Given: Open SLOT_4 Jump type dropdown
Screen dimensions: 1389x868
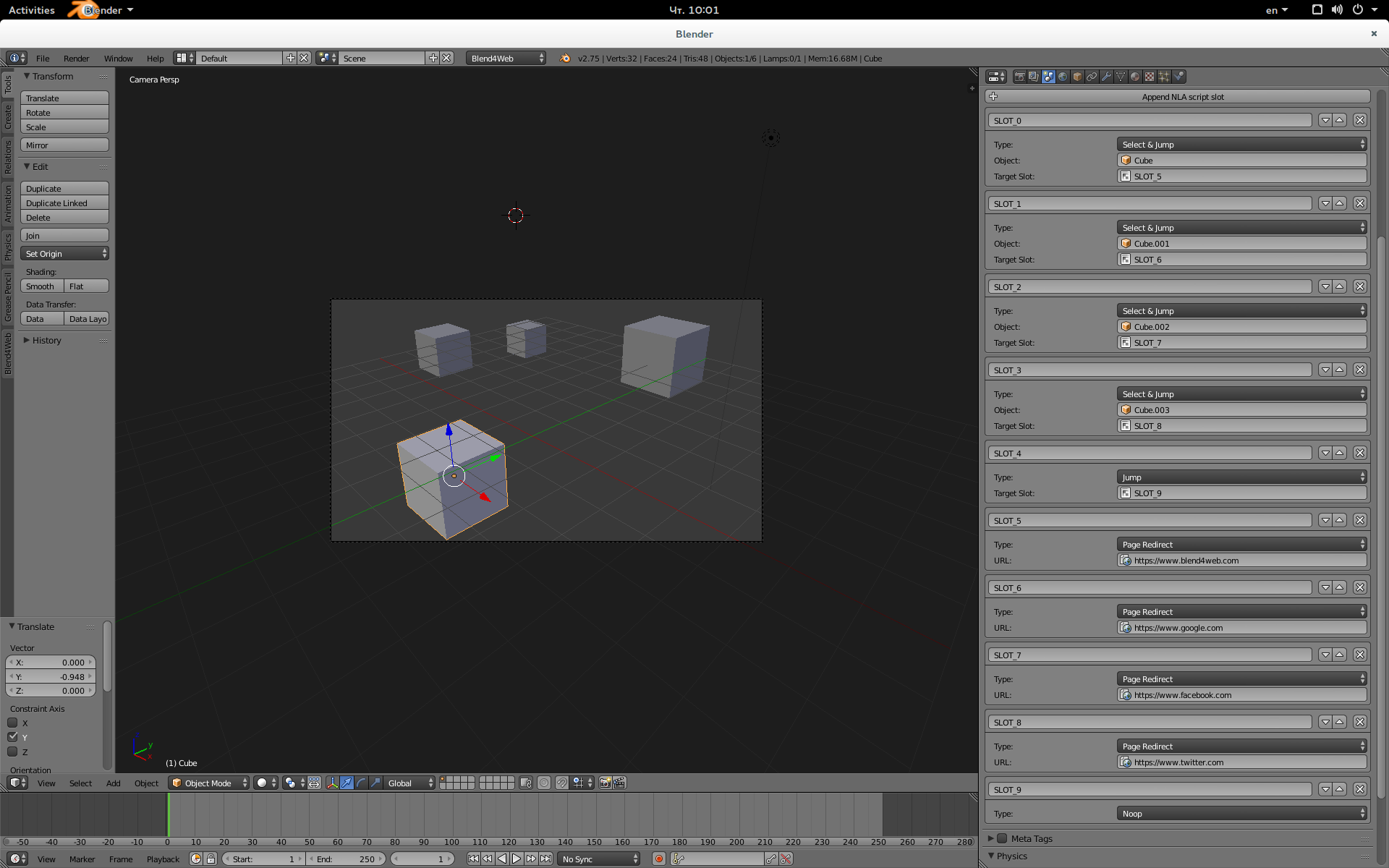Looking at the screenshot, I should (1241, 477).
